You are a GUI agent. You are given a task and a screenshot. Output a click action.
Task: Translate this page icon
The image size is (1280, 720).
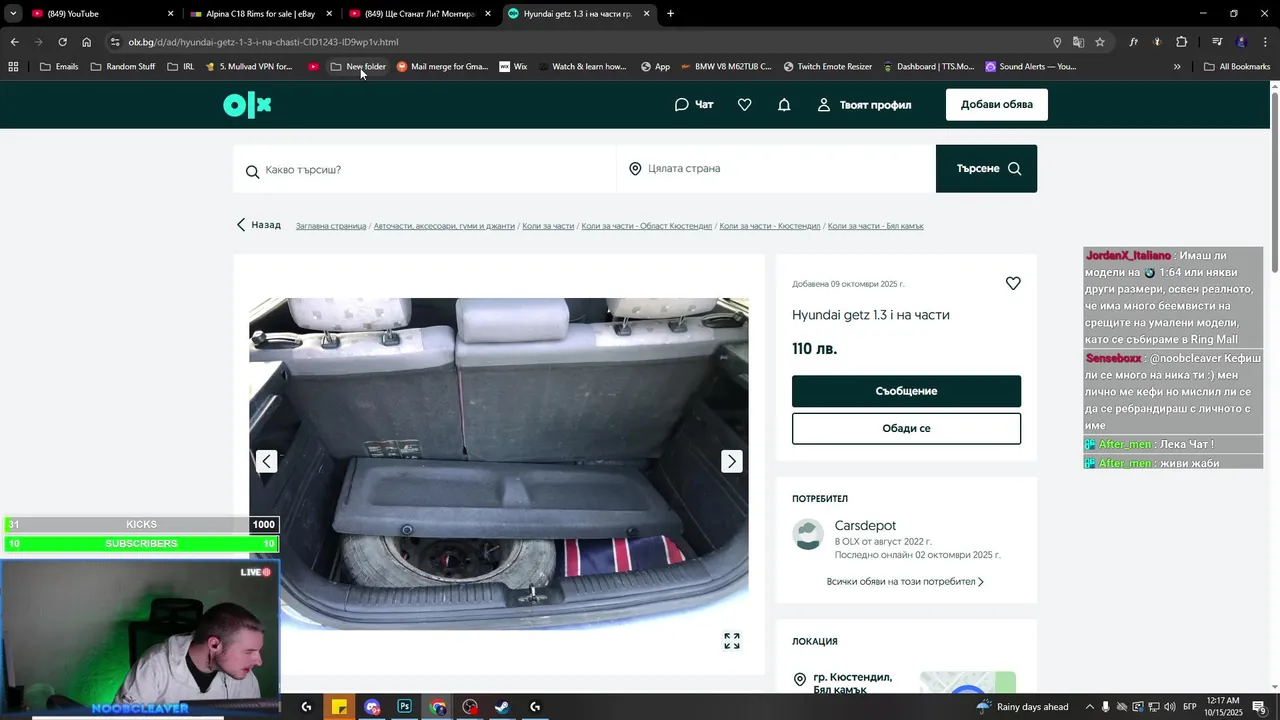pyautogui.click(x=1078, y=42)
